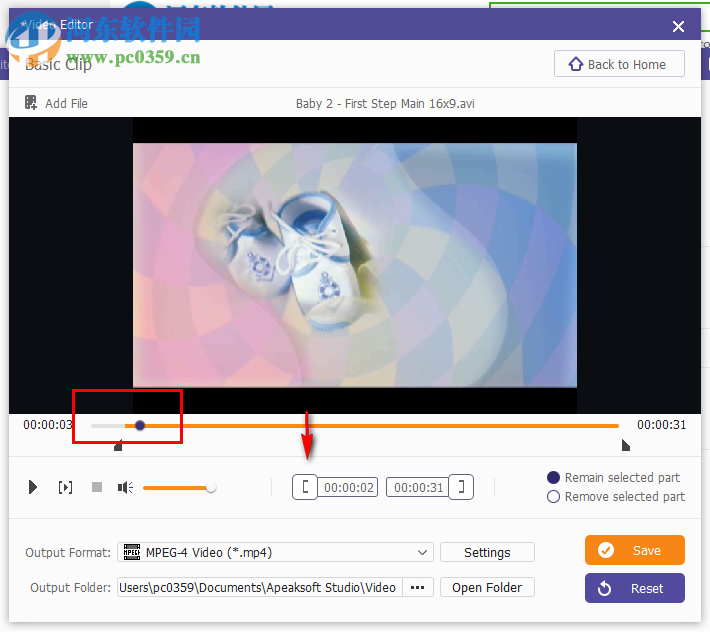This screenshot has width=710, height=632.
Task: Click the playhead knob on the timeline
Action: pos(140,425)
